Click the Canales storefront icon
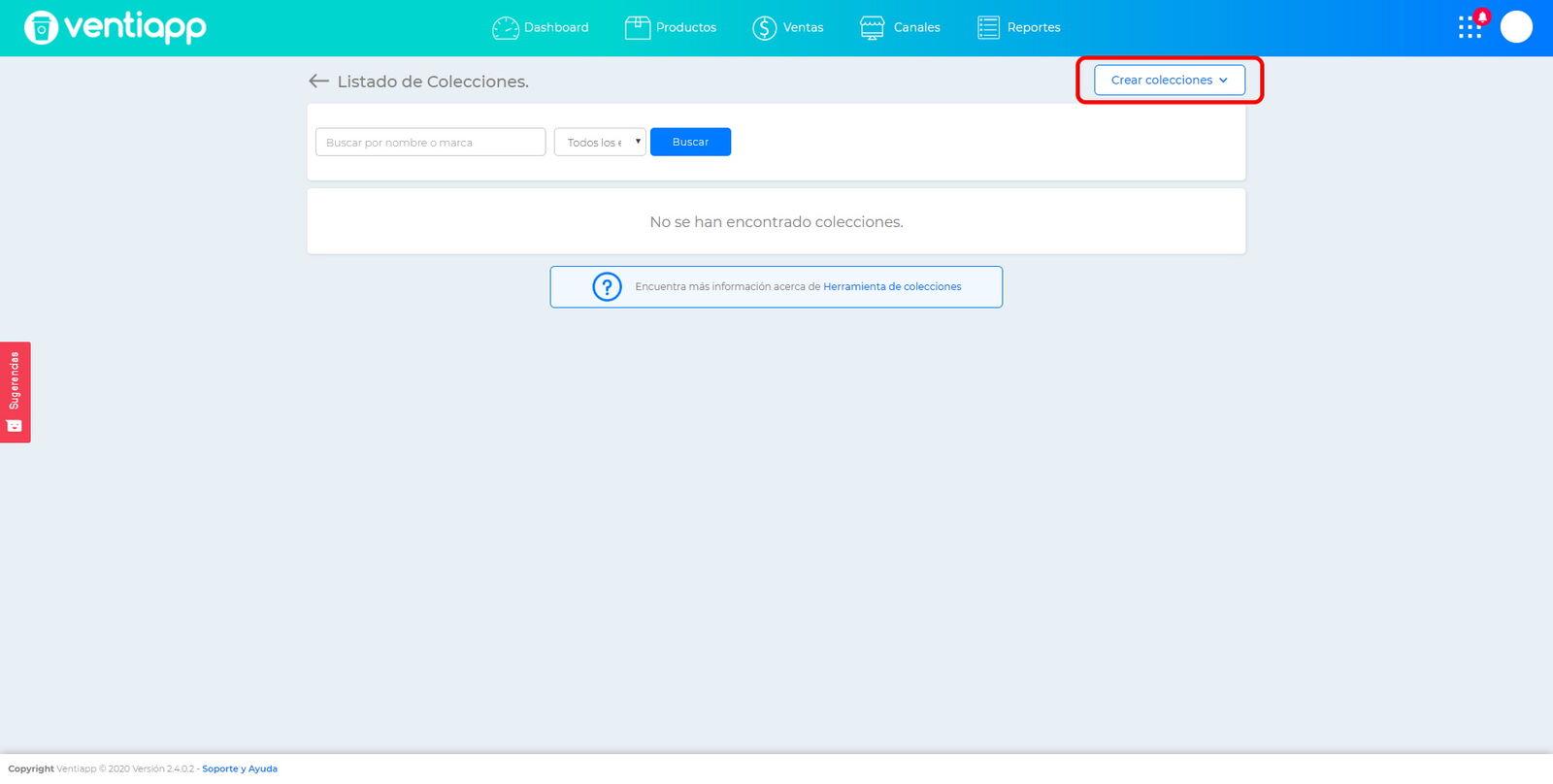The width and height of the screenshot is (1553, 784). (873, 28)
